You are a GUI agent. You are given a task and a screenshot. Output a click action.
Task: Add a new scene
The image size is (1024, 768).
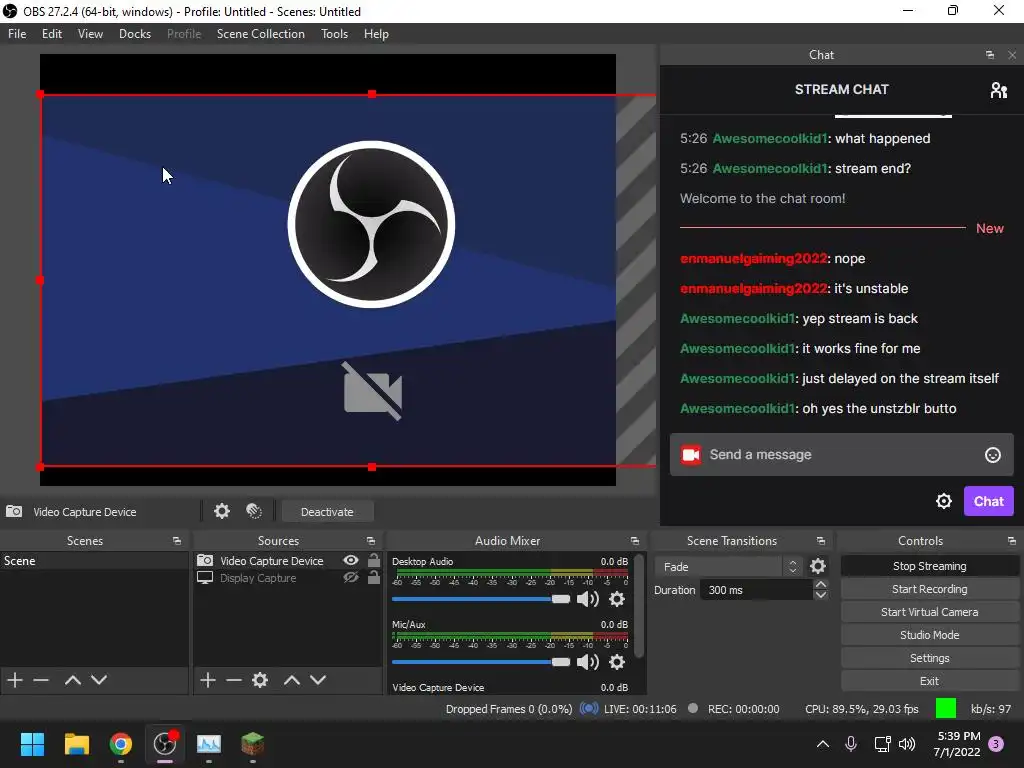click(15, 680)
